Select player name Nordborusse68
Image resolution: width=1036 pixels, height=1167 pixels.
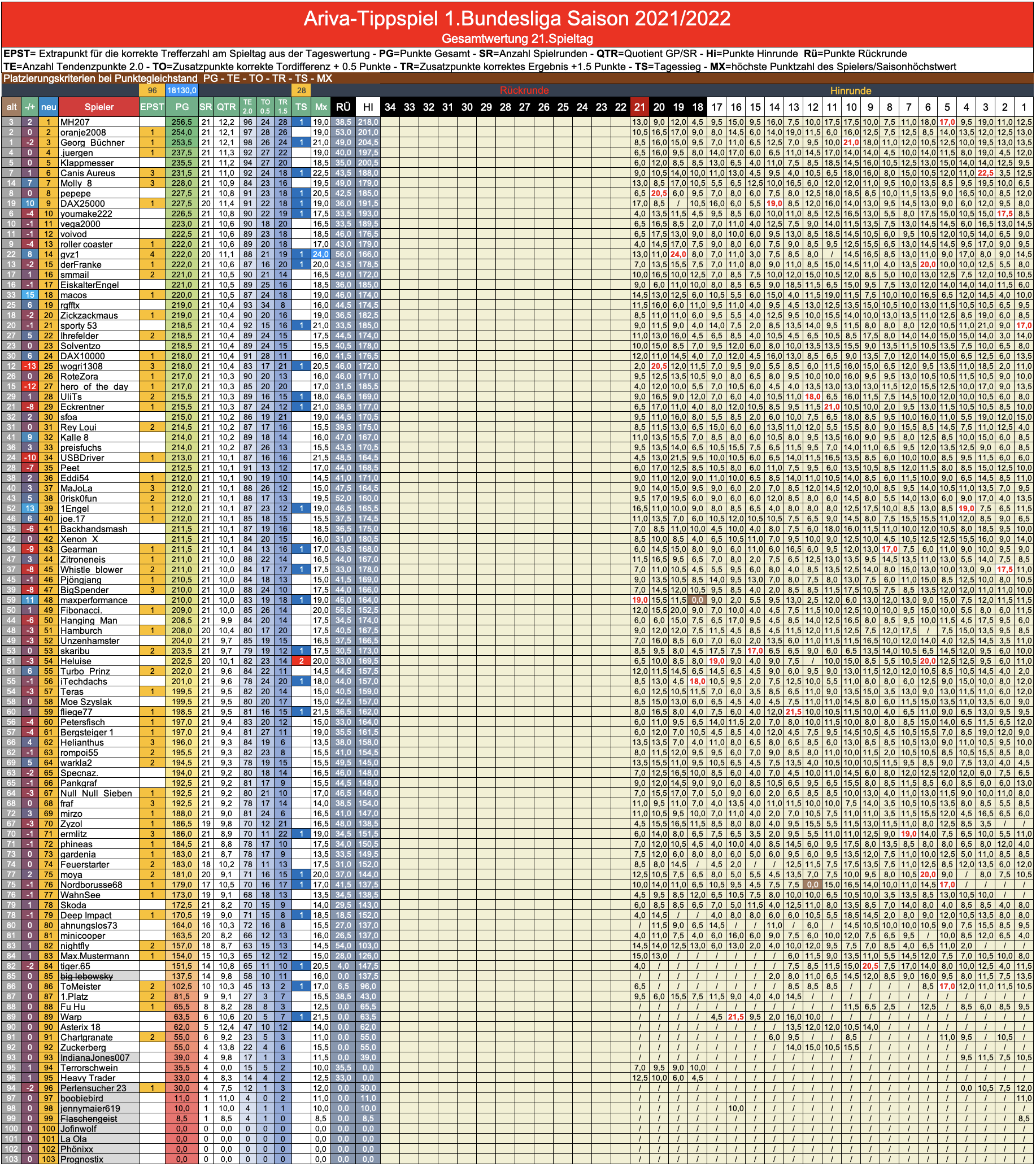coord(92,885)
